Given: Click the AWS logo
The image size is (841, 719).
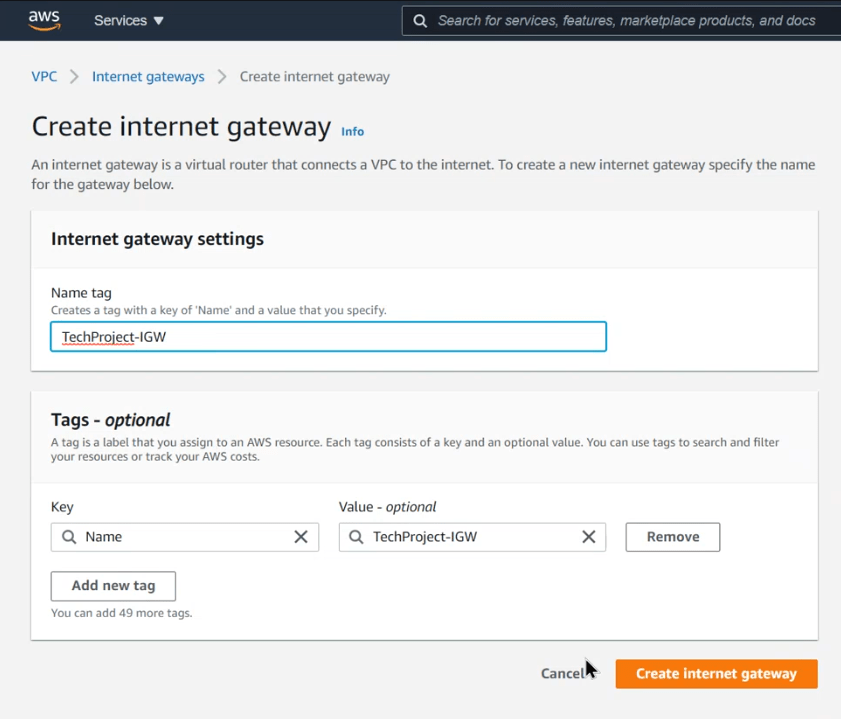Looking at the screenshot, I should 44,20.
